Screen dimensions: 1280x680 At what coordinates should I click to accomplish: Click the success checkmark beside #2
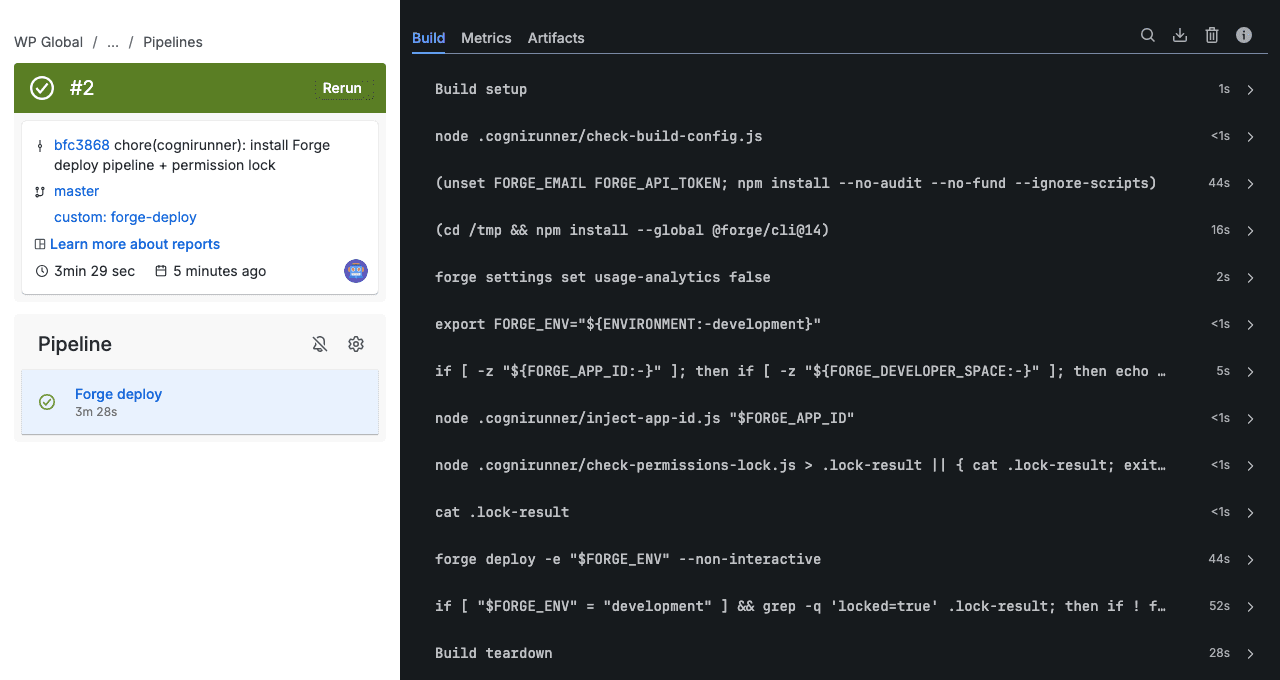tap(42, 88)
